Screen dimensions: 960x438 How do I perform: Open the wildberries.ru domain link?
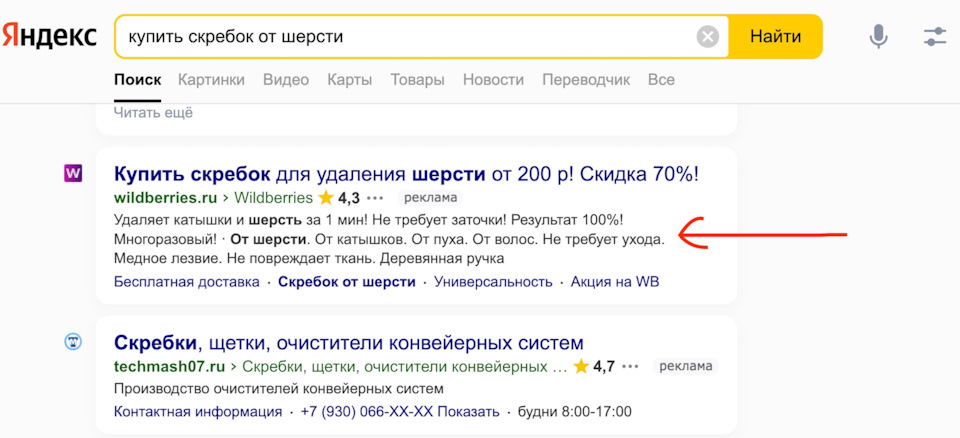pos(165,198)
